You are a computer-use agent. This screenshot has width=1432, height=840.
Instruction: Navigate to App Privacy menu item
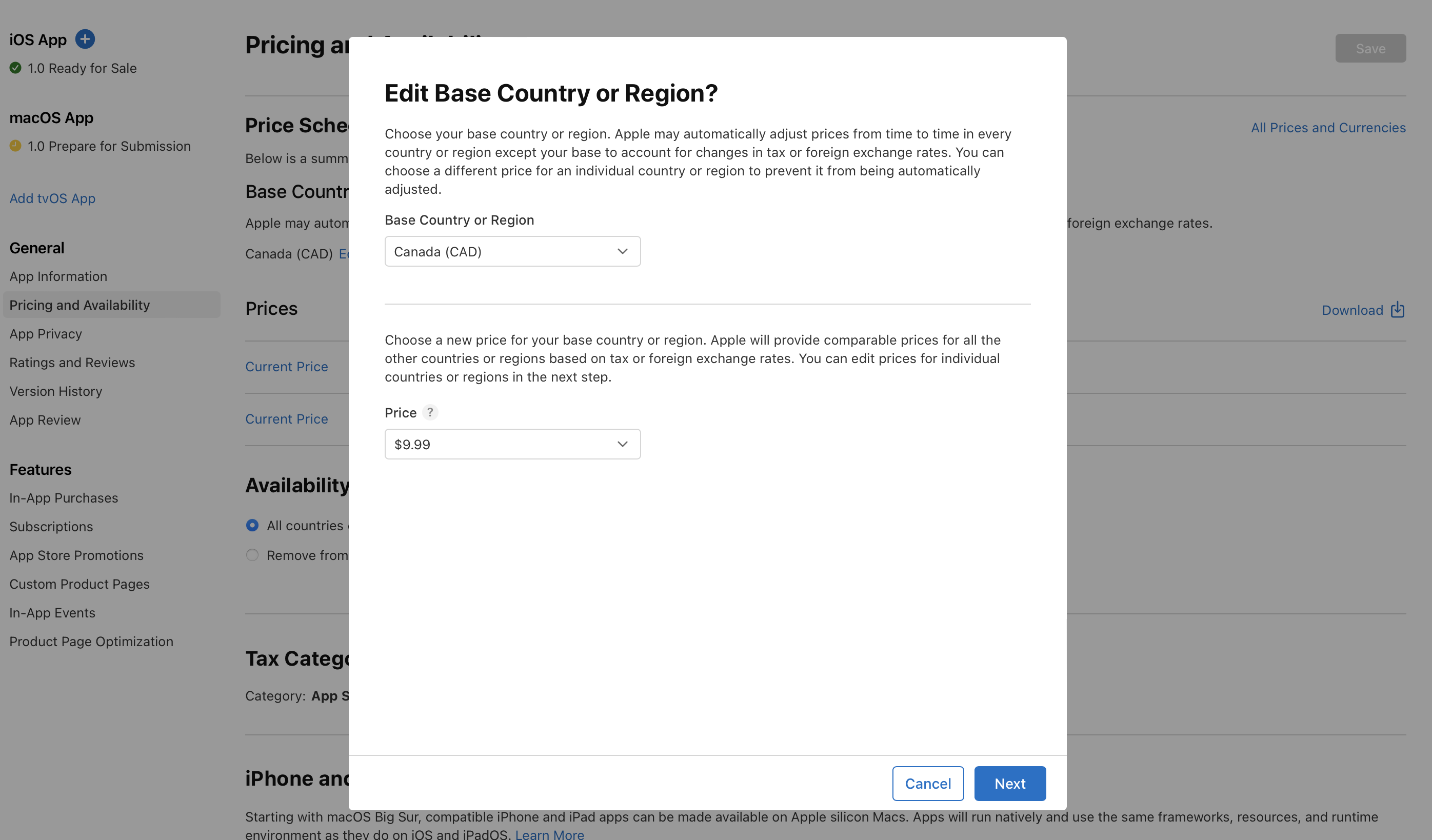coord(45,333)
